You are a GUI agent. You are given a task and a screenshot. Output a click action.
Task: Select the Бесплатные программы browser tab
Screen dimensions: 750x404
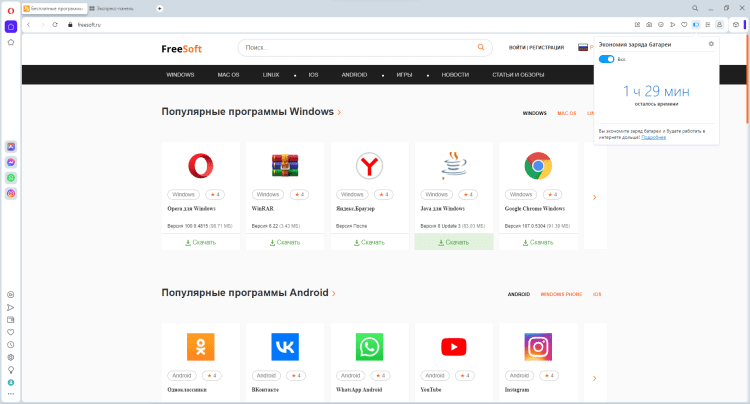pos(55,9)
